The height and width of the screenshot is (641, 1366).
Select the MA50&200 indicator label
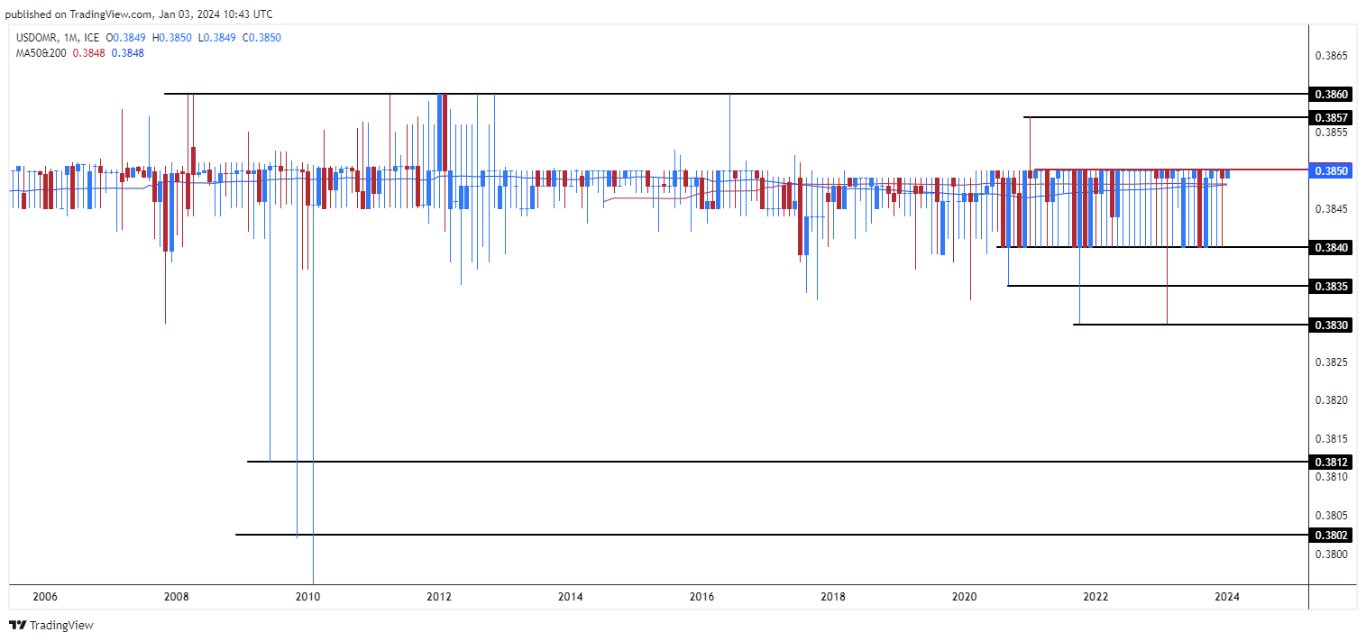click(x=39, y=52)
